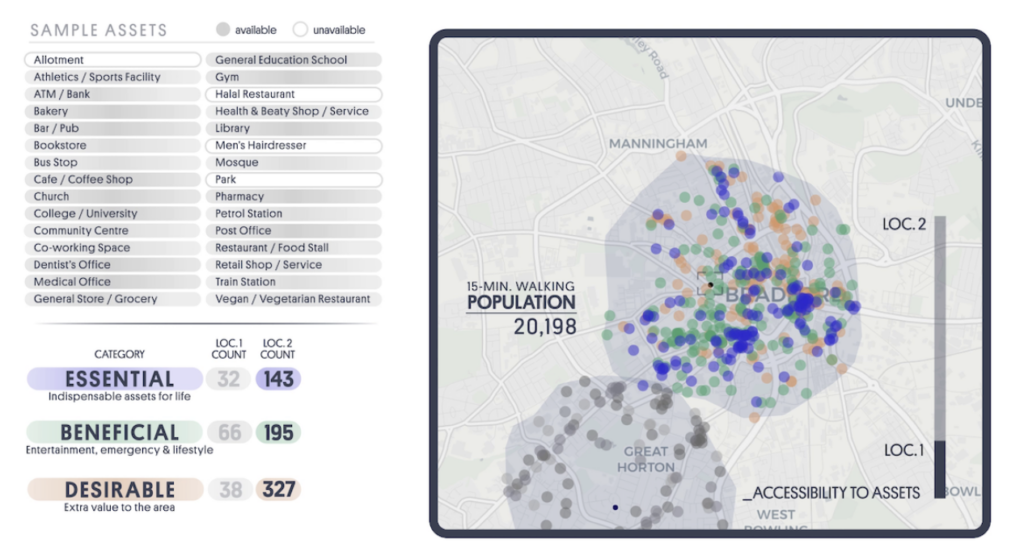Click the Cafe / Coffee Shop asset

pyautogui.click(x=112, y=180)
